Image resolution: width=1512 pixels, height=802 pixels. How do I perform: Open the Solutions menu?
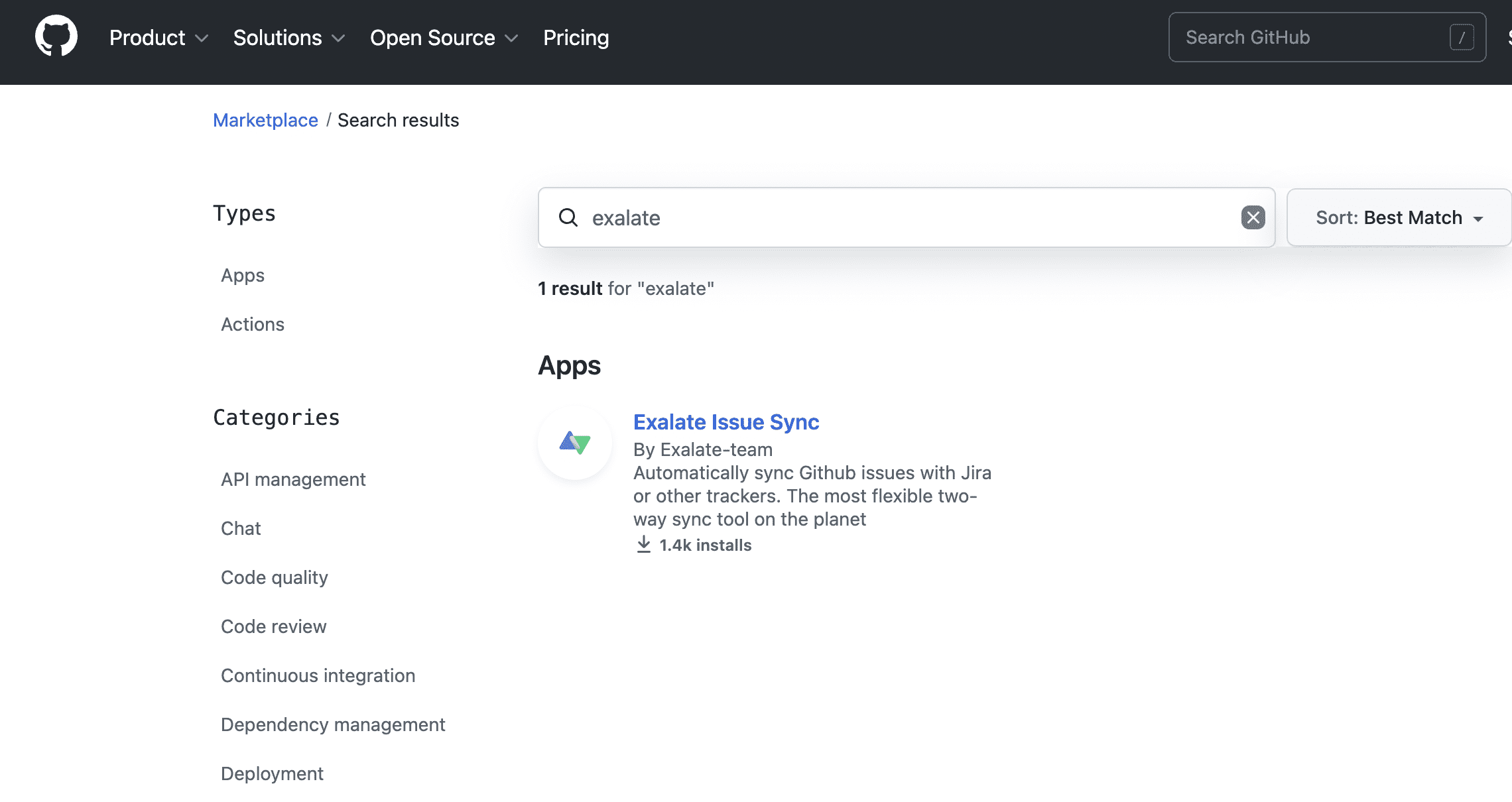277,38
